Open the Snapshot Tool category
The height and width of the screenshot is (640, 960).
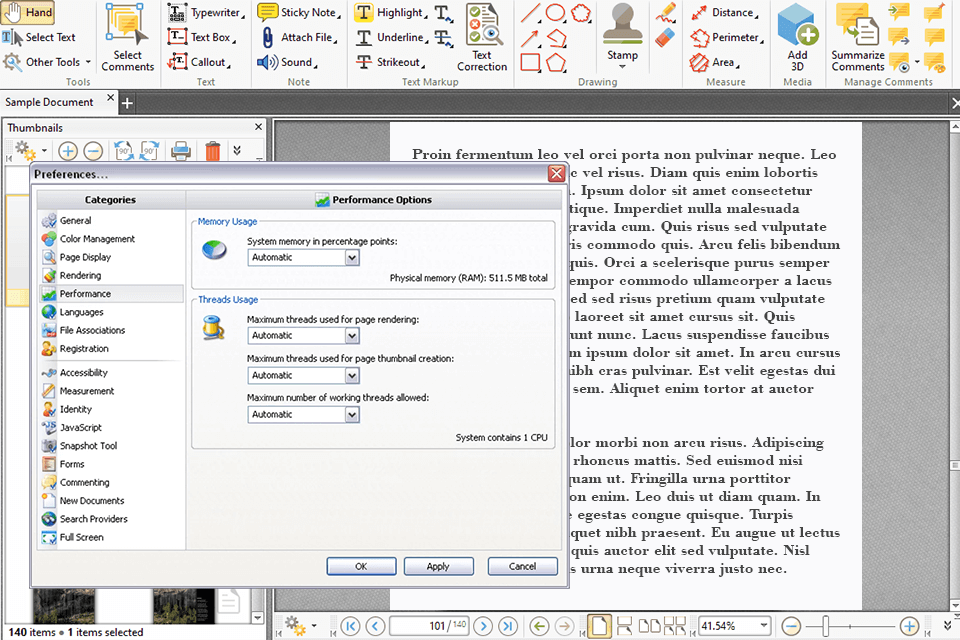[x=88, y=446]
